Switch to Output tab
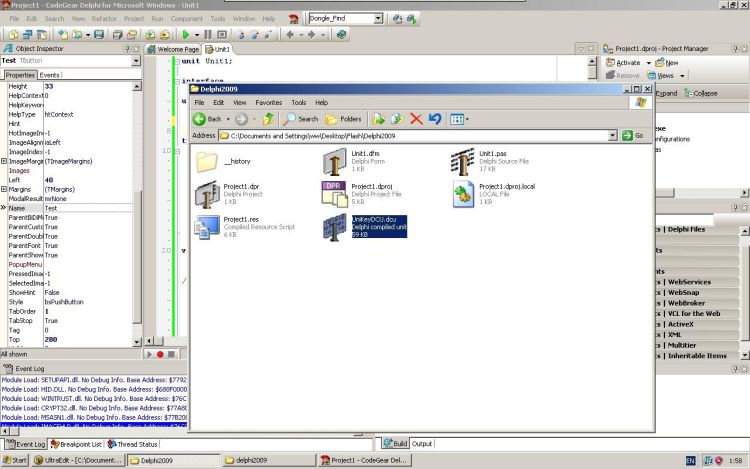The height and width of the screenshot is (469, 750). [422, 444]
